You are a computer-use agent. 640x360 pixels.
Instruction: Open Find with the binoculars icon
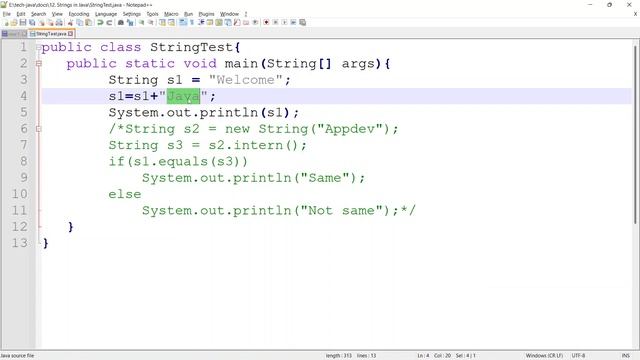tap(121, 22)
